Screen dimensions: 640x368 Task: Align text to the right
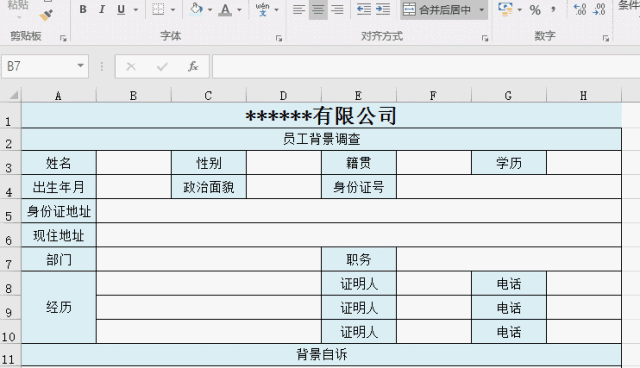point(337,9)
